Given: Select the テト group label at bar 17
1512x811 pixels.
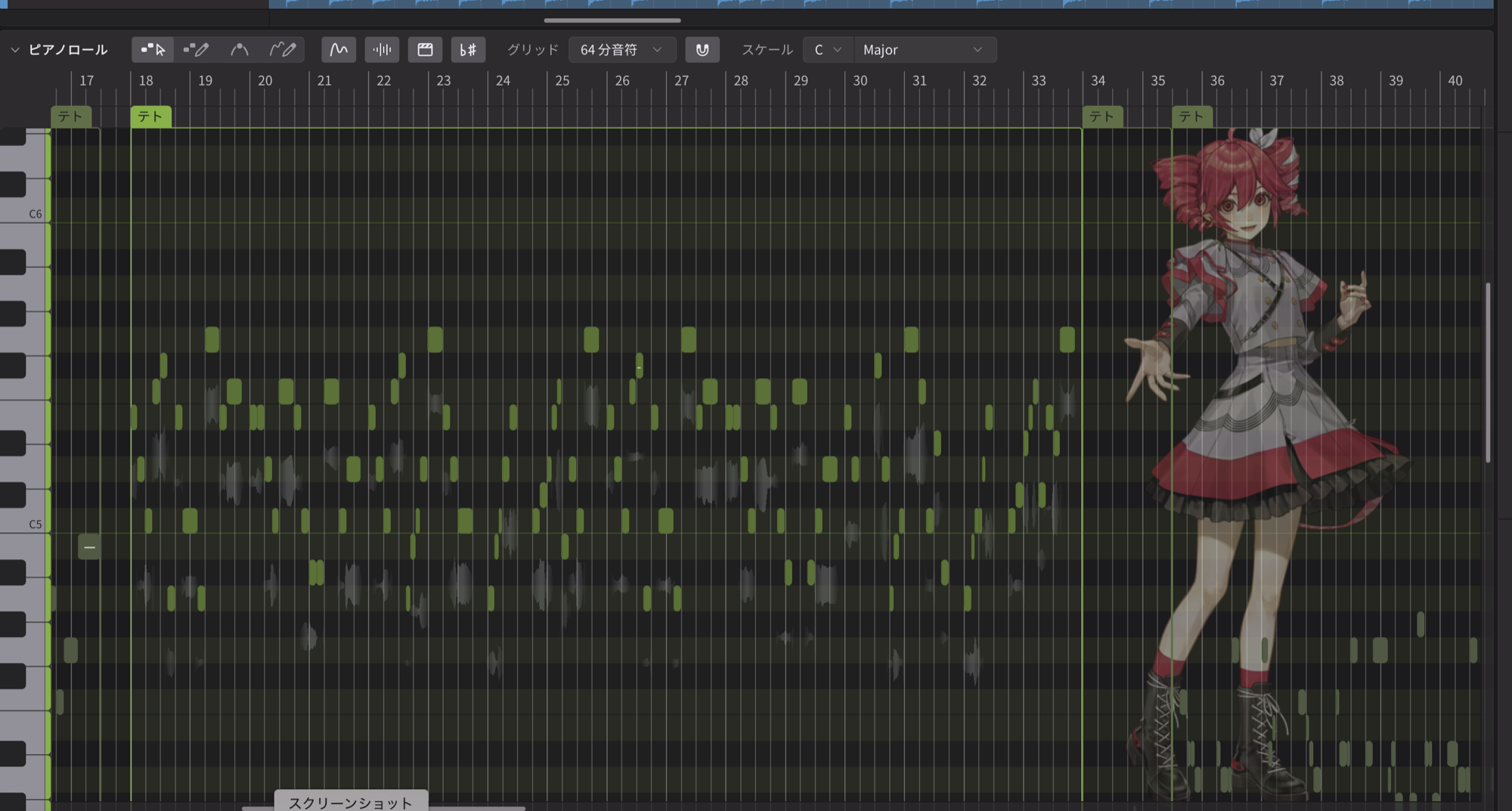Looking at the screenshot, I should click(71, 116).
